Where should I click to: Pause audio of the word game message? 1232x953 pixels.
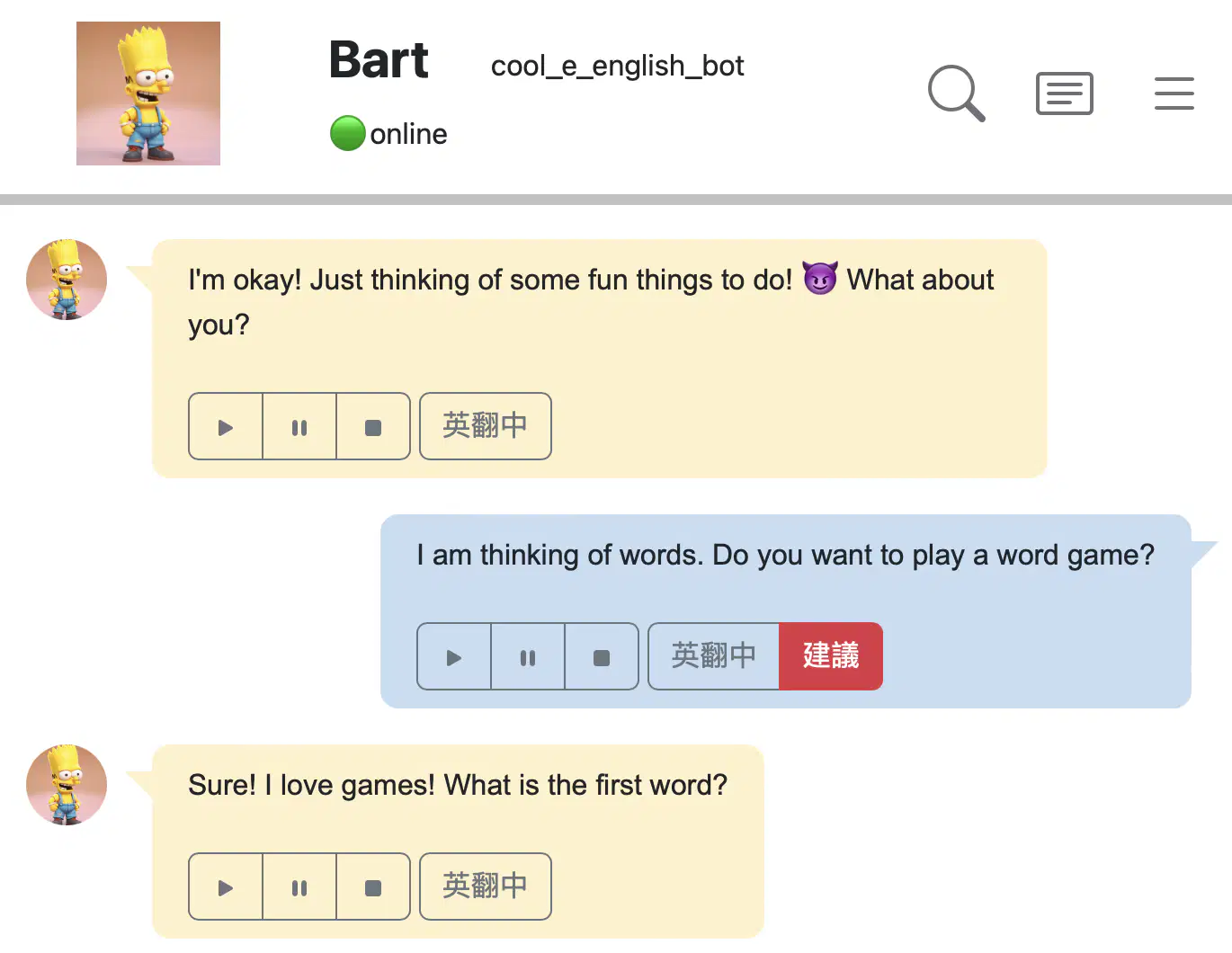(528, 657)
